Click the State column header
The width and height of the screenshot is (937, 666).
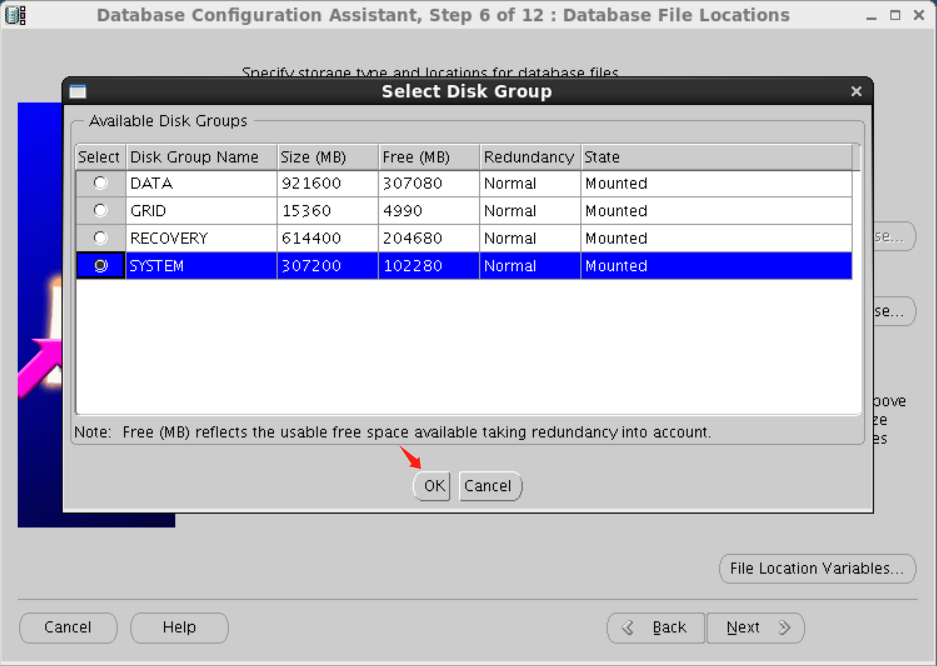pos(716,157)
